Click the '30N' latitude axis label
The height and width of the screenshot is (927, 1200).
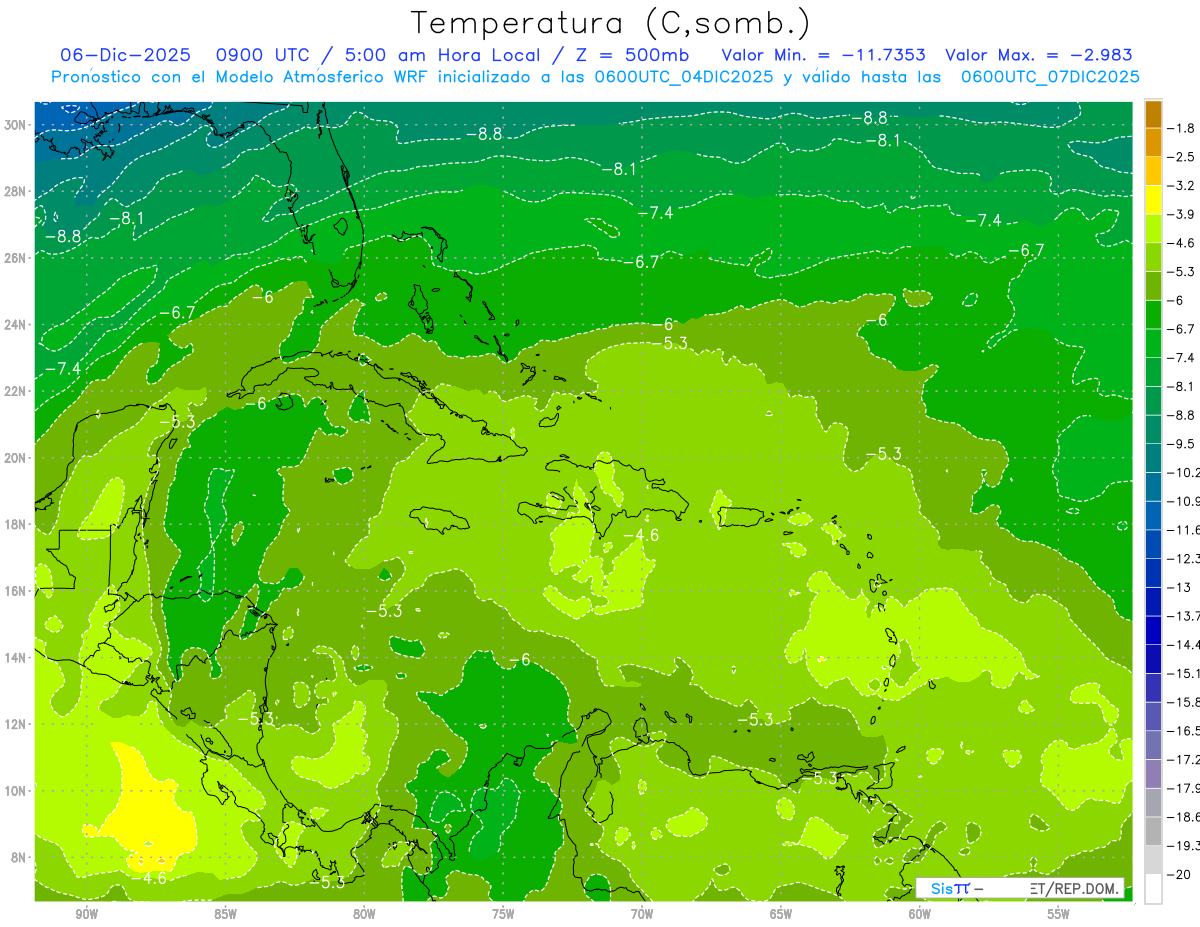[x=14, y=125]
